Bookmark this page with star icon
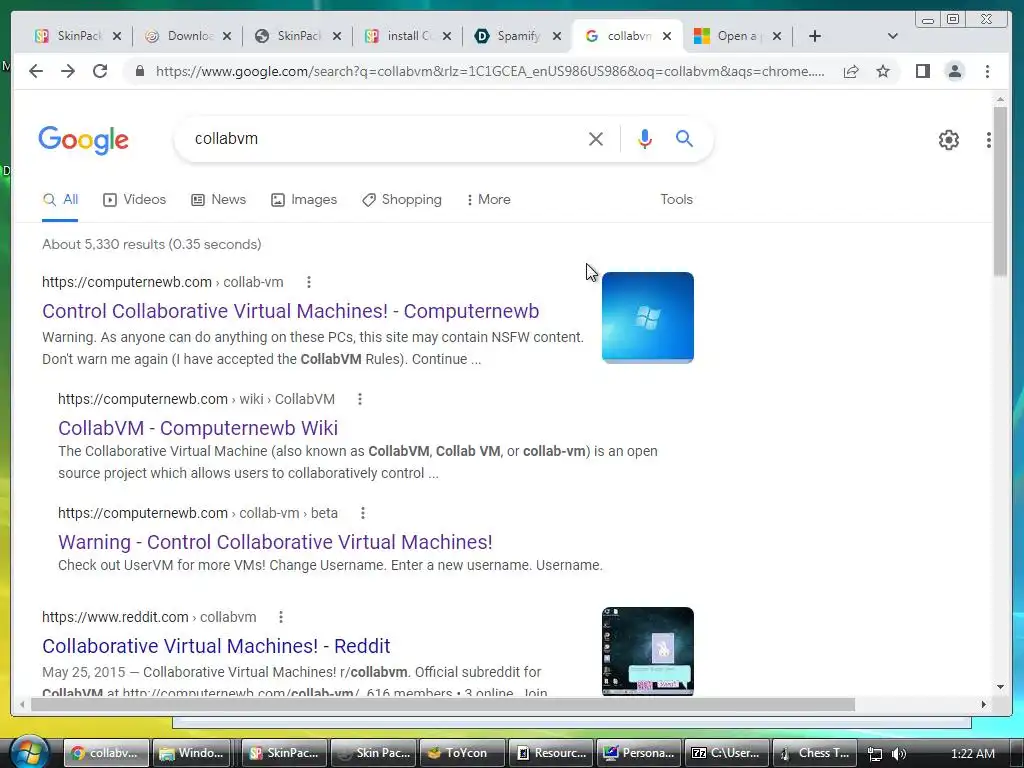1024x768 pixels. 883,71
